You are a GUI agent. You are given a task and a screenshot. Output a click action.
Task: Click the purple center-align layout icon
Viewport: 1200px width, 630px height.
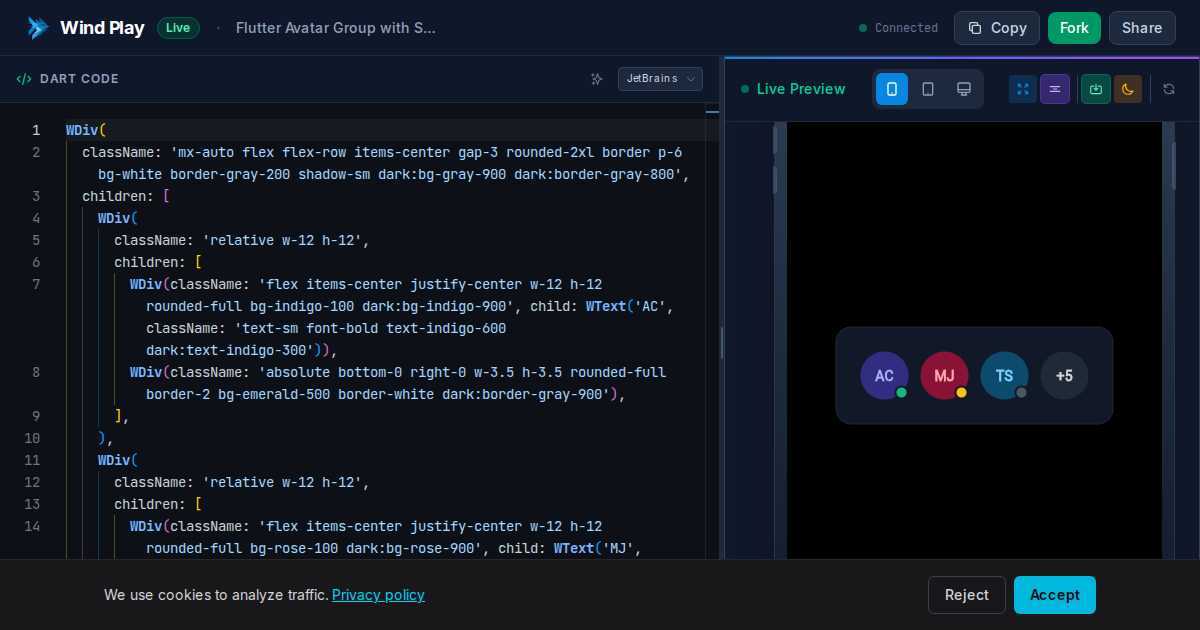pos(1055,89)
